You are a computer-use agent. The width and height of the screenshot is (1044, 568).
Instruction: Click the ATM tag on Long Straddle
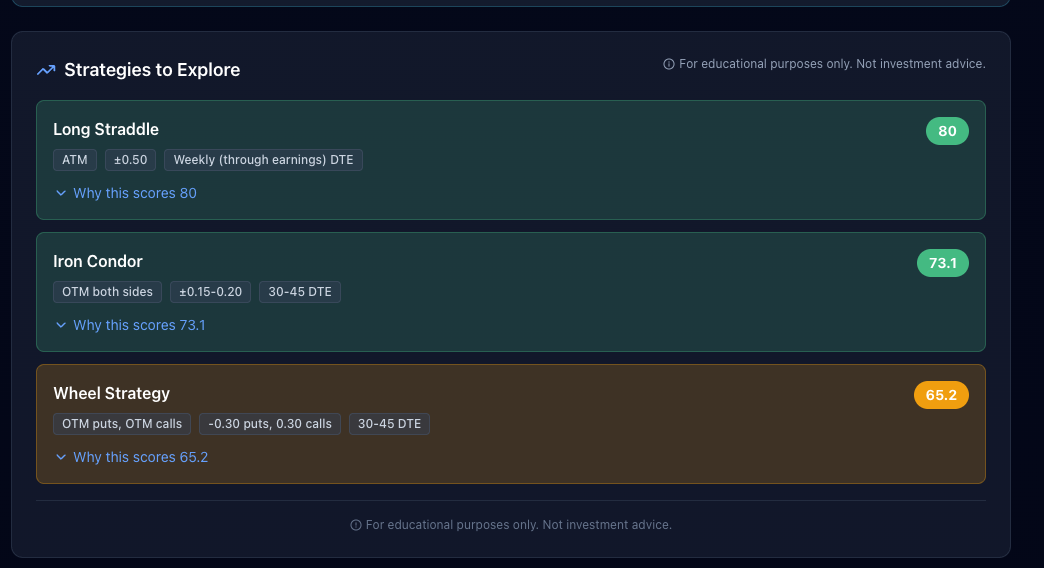point(75,160)
